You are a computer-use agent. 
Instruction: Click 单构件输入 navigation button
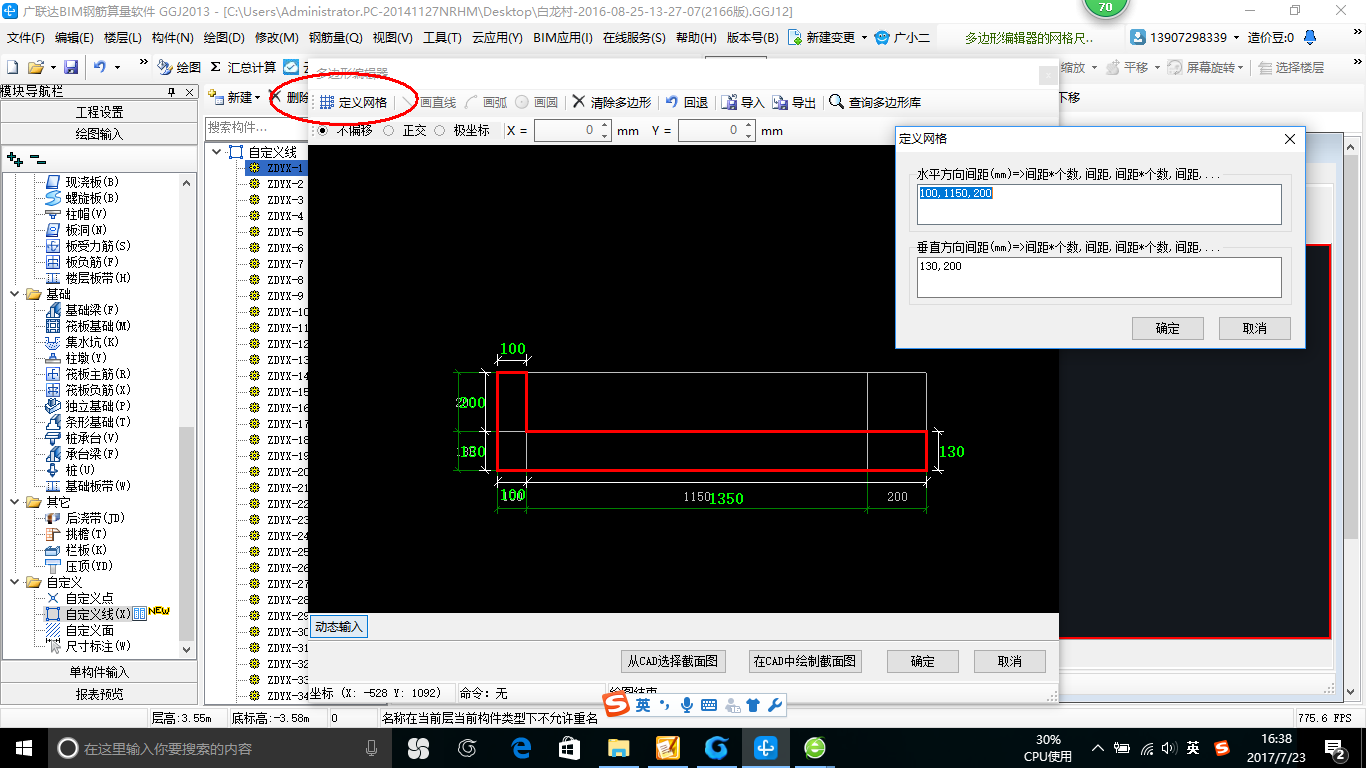[99, 672]
